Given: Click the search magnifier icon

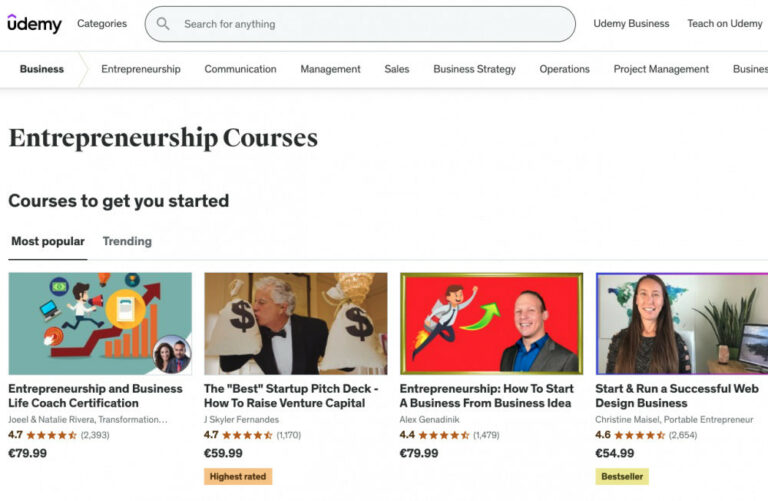Looking at the screenshot, I should [x=163, y=24].
